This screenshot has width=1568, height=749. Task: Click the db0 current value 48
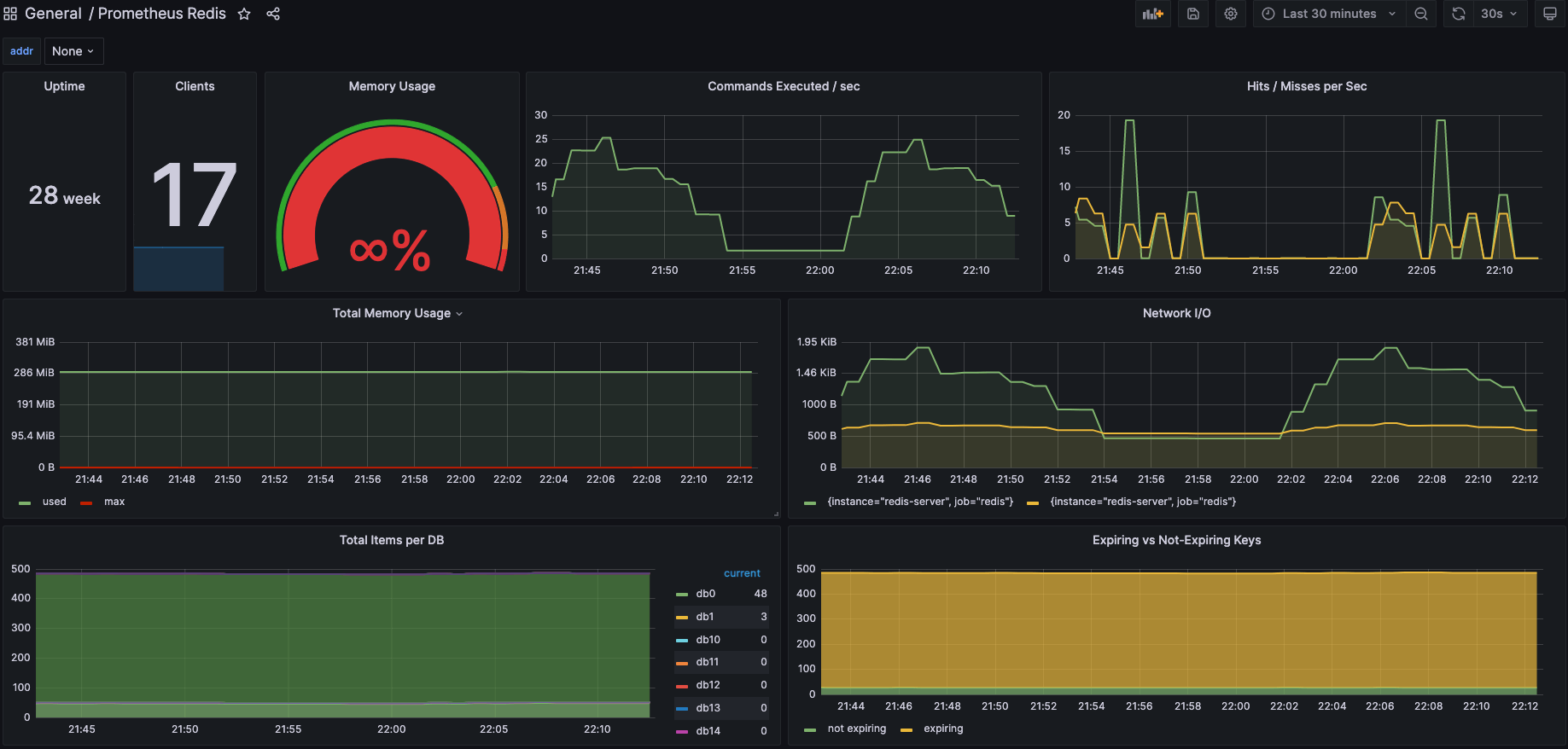(x=761, y=594)
